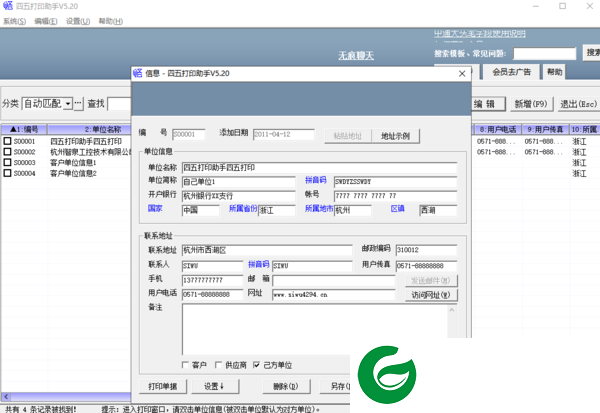Click the 删除(D) button

click(x=286, y=386)
